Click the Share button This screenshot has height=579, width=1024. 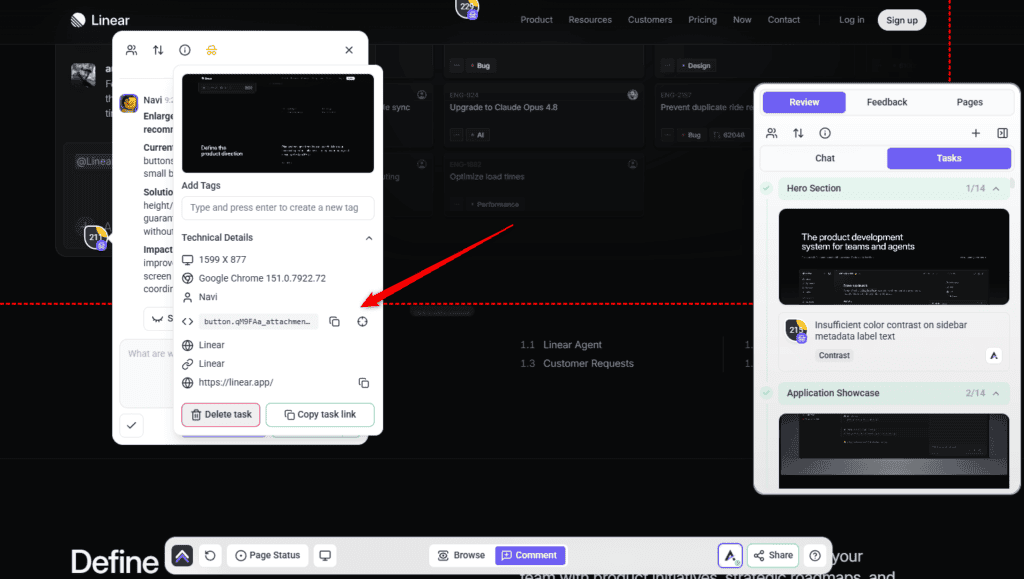[x=773, y=556]
